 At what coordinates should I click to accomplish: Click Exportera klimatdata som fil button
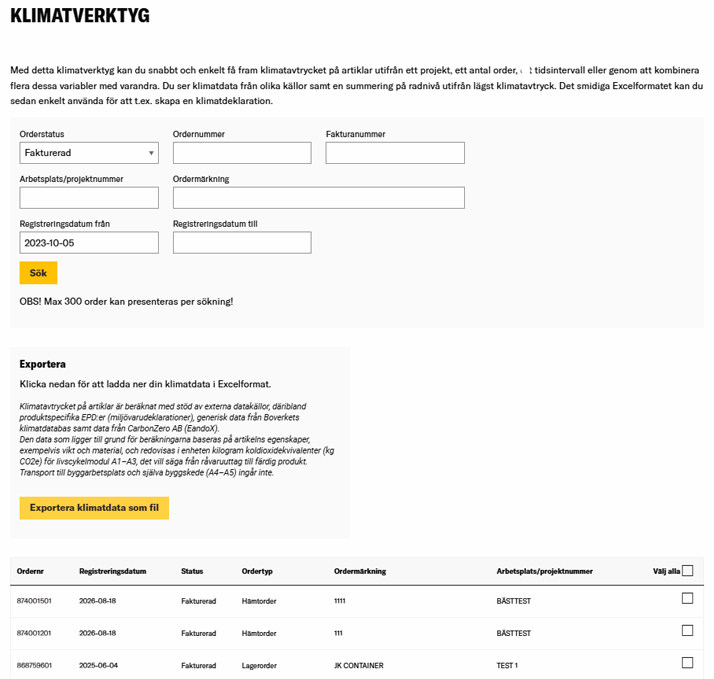click(94, 508)
